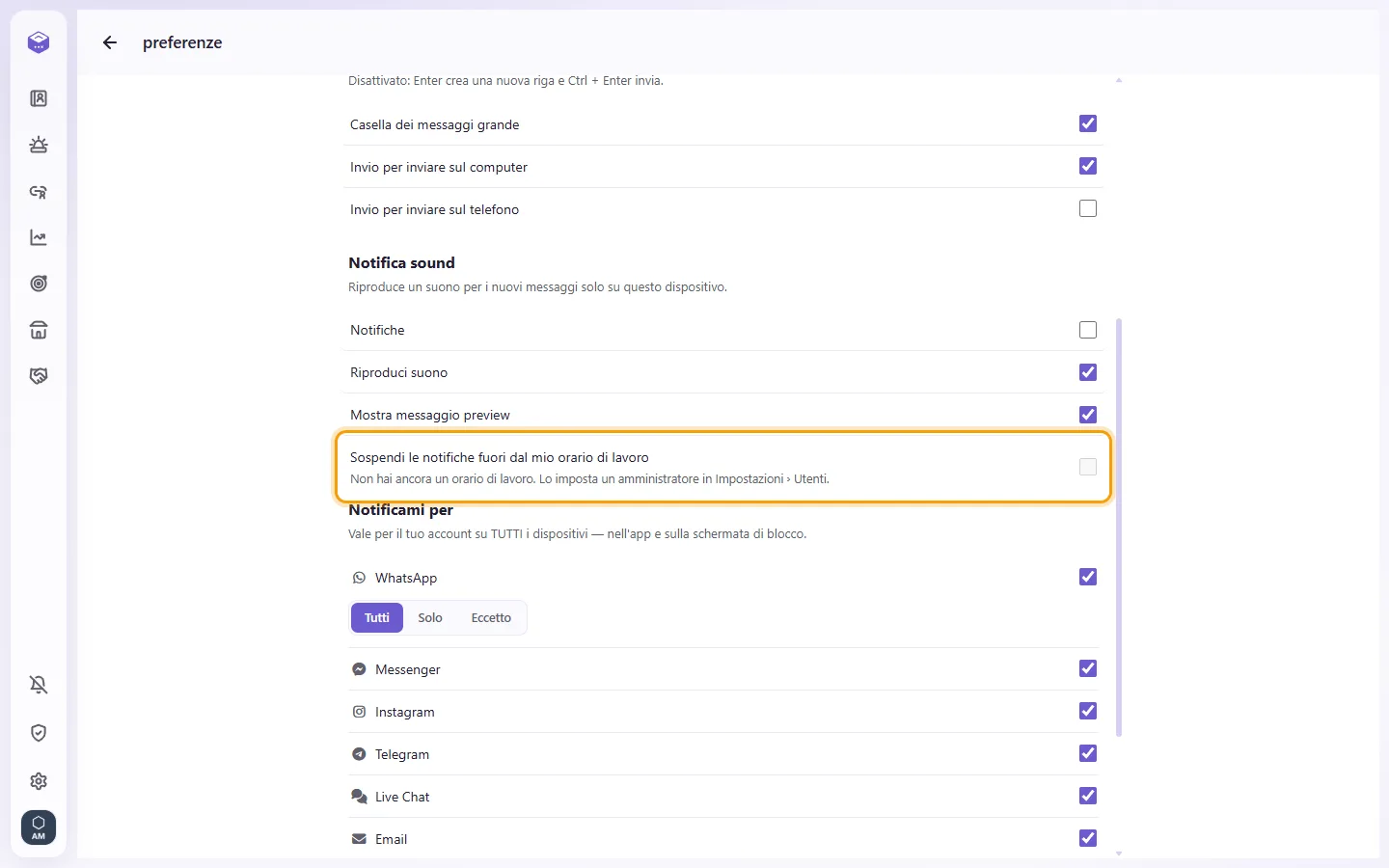Switch to the Eccetto tab
The image size is (1389, 868).
click(x=491, y=618)
